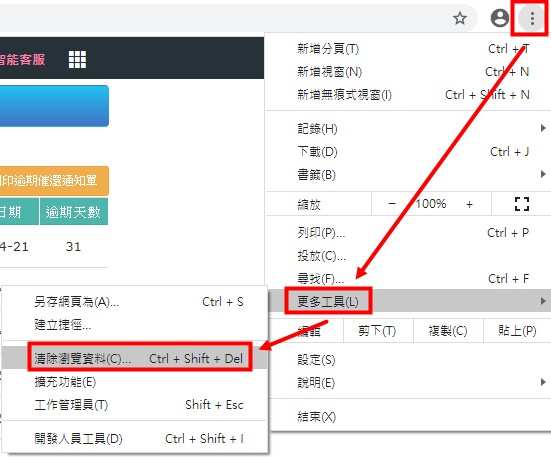The width and height of the screenshot is (551, 457).
Task: Open the user profile avatar icon
Action: click(499, 18)
